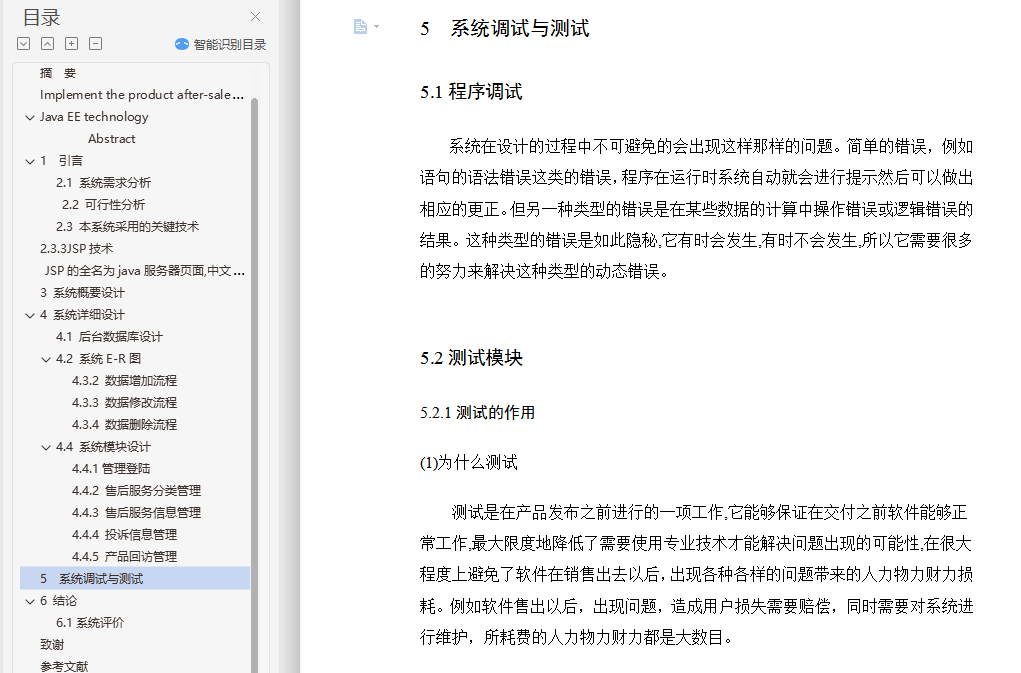Viewport: 1021px width, 673px height.
Task: Select 4.4.5 产品回访管理
Action: coord(124,557)
